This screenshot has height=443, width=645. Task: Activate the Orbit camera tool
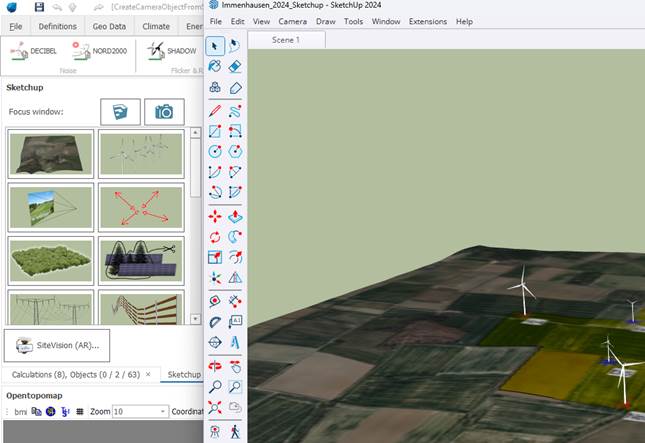[x=215, y=366]
